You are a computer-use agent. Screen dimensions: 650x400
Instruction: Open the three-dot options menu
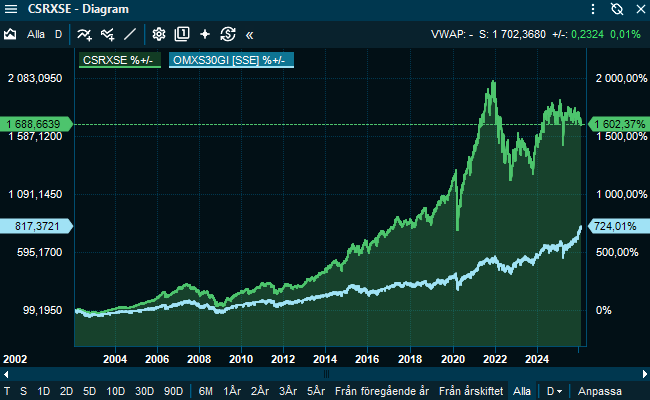coord(594,9)
